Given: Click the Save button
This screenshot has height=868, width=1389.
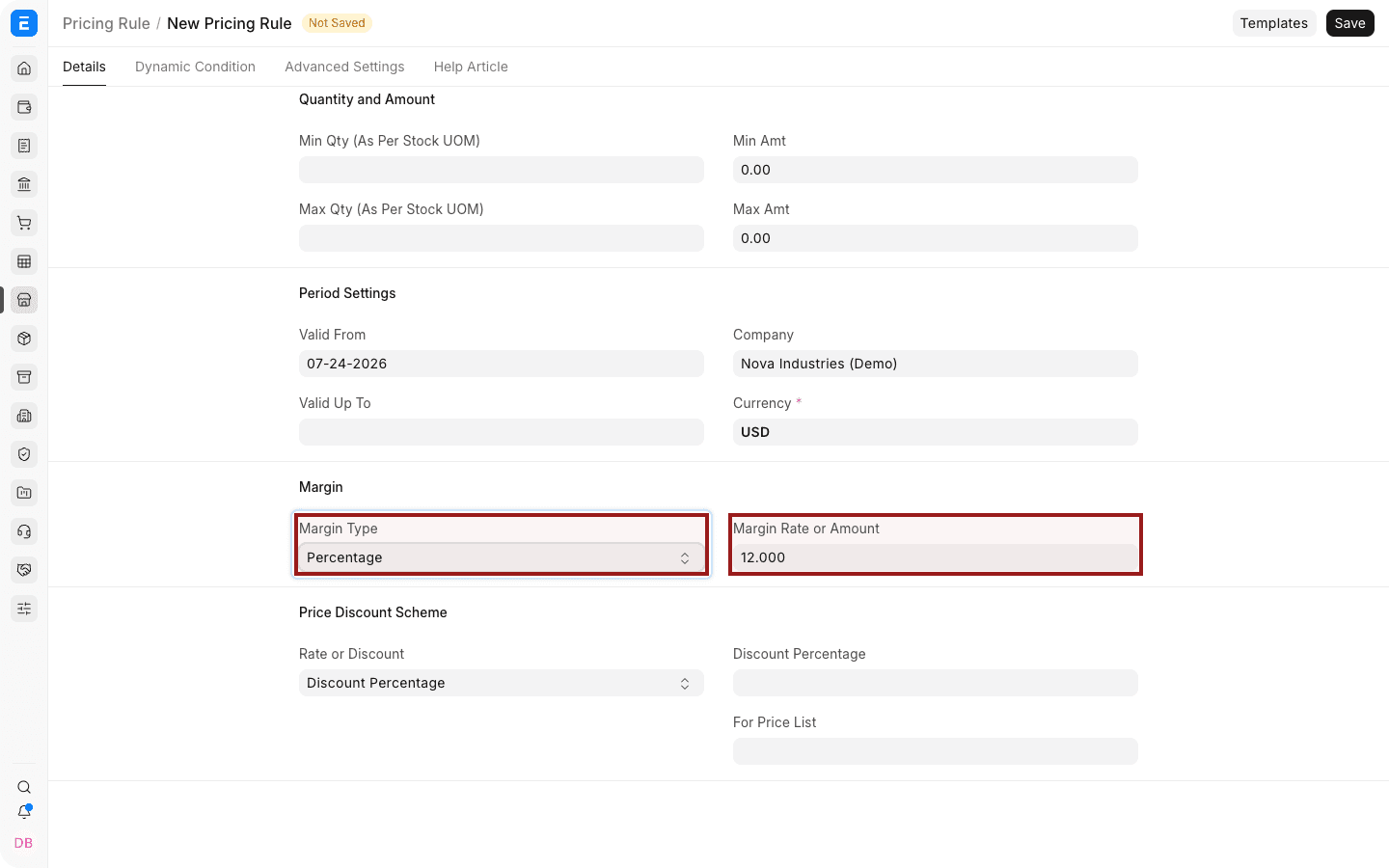Looking at the screenshot, I should coord(1349,23).
